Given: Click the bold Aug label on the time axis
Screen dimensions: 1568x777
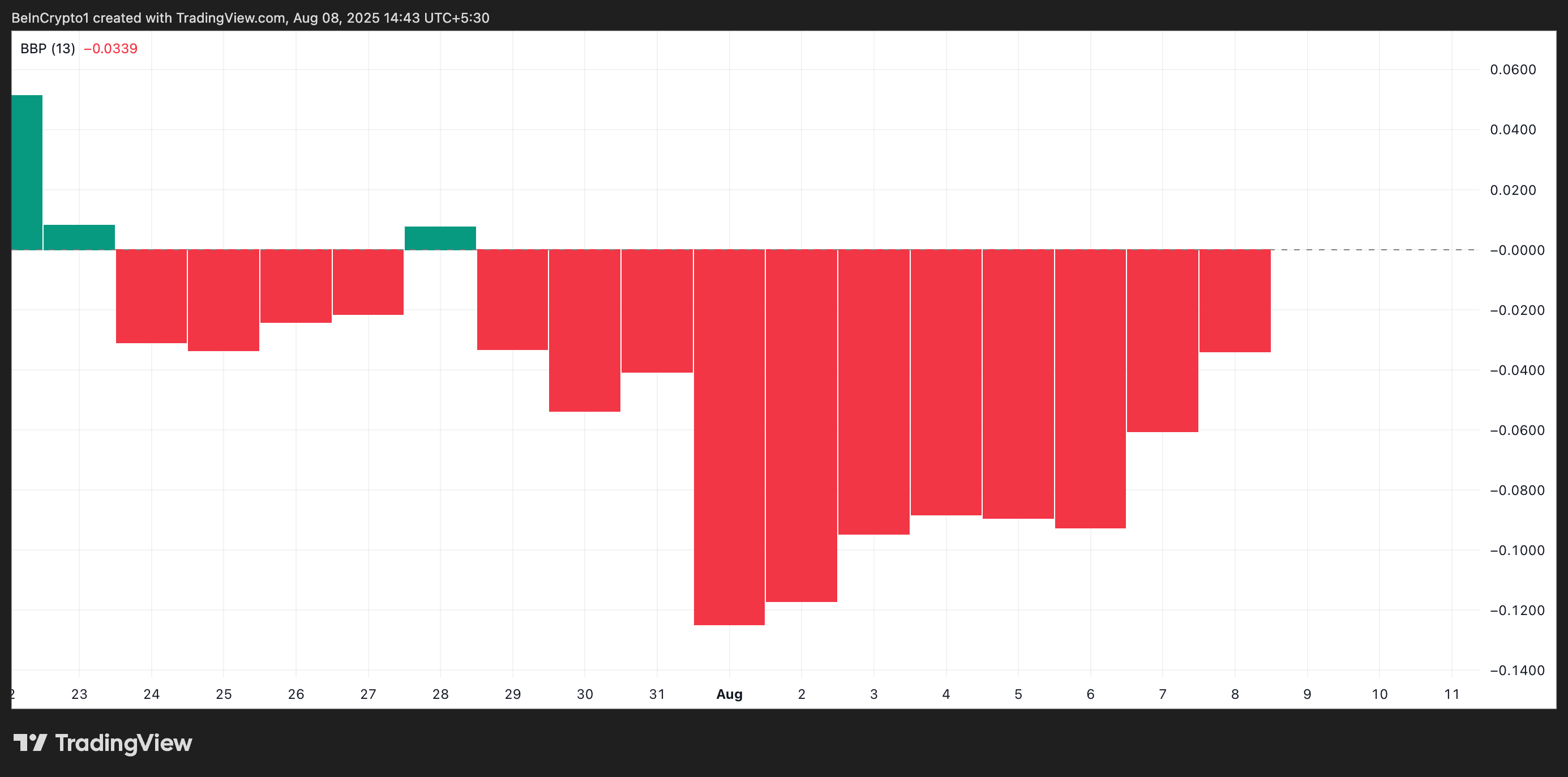Looking at the screenshot, I should (x=729, y=695).
